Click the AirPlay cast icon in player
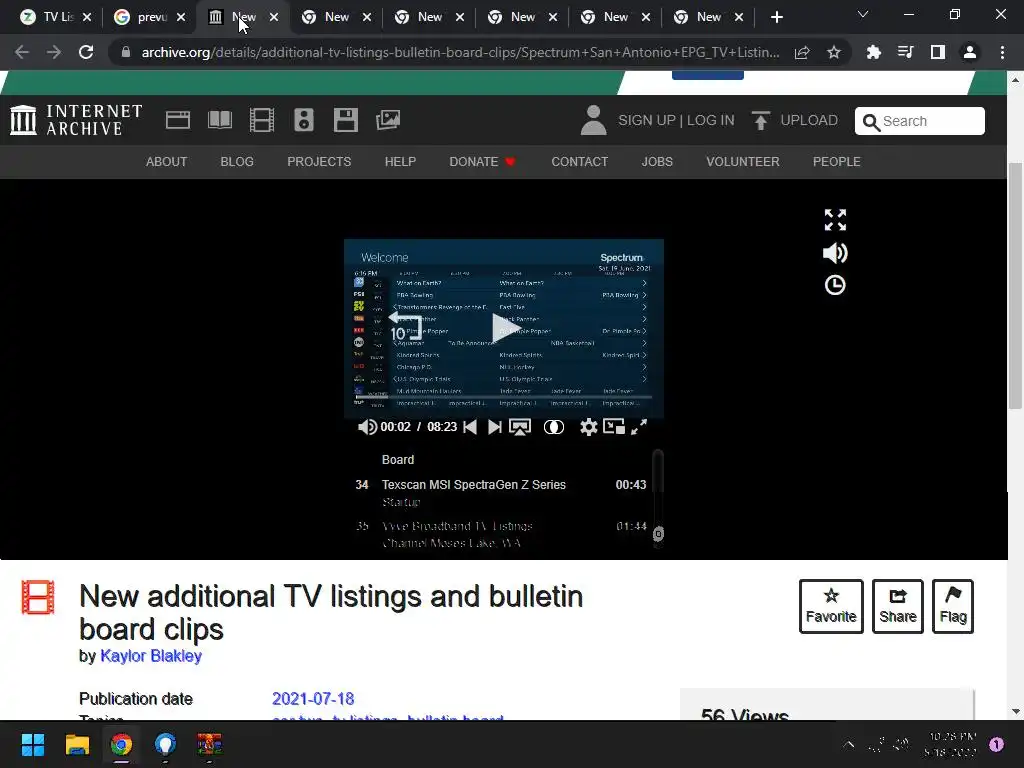 [520, 427]
